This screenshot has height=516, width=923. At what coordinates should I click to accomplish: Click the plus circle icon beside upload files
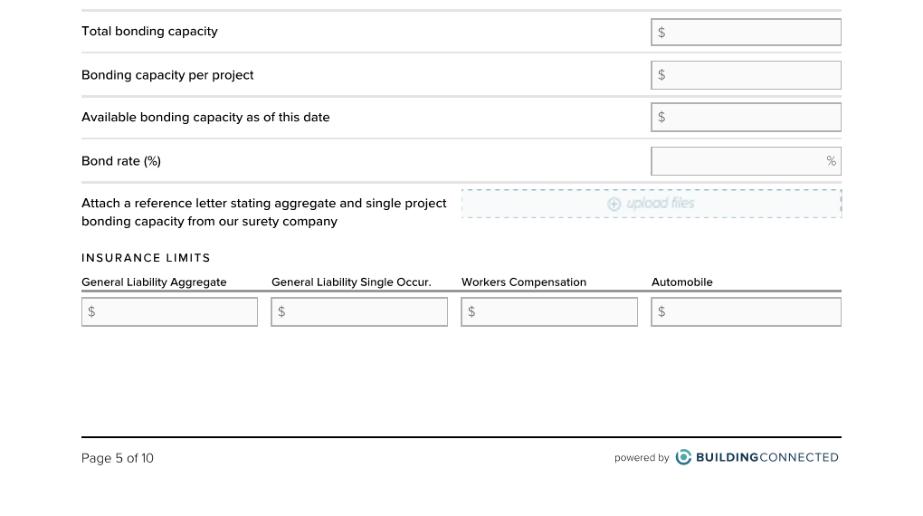tap(614, 204)
